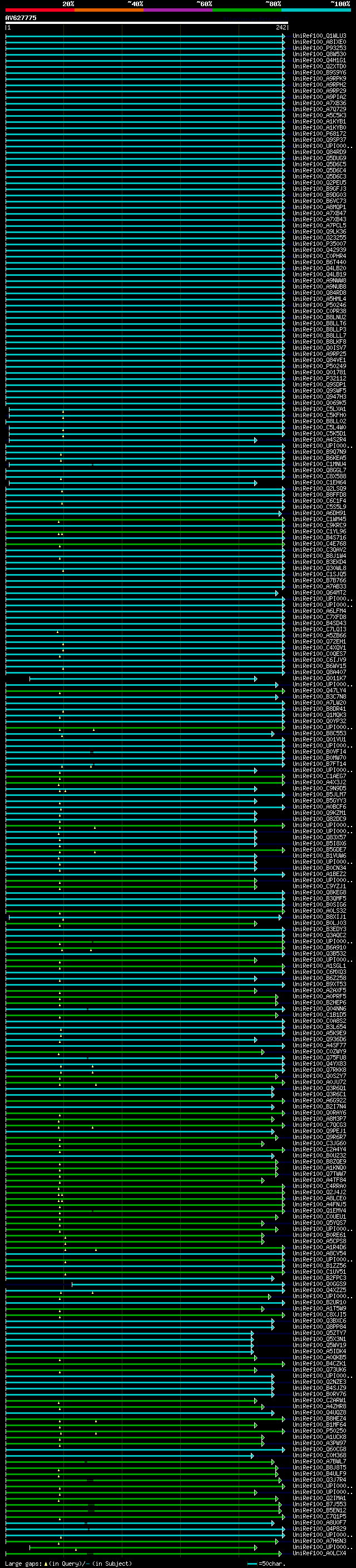Select UniRef100_C7Q1P5 label
This screenshot has width=356, height=1568.
tap(319, 1516)
